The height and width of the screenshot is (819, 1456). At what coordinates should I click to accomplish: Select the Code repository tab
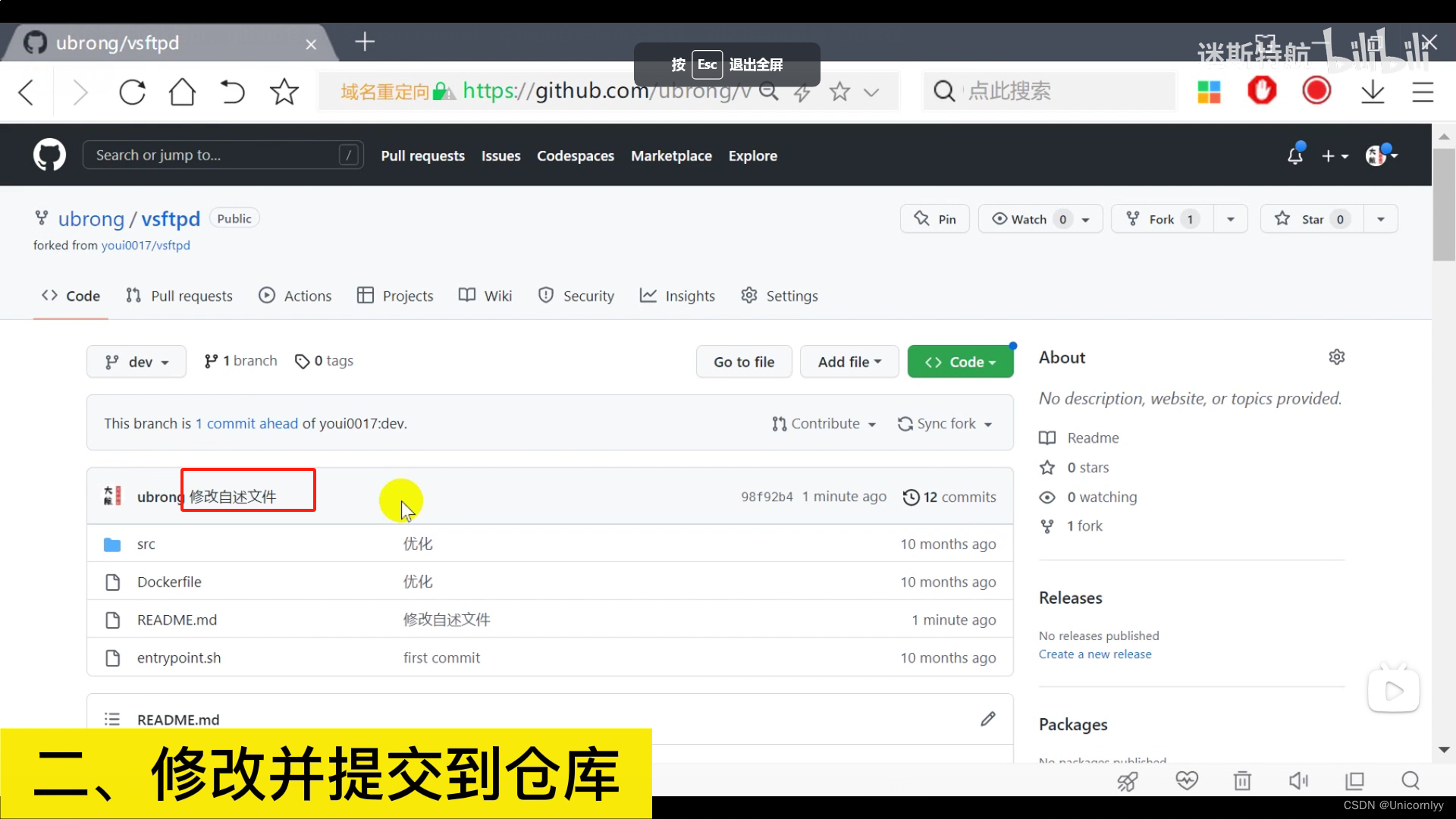(71, 296)
